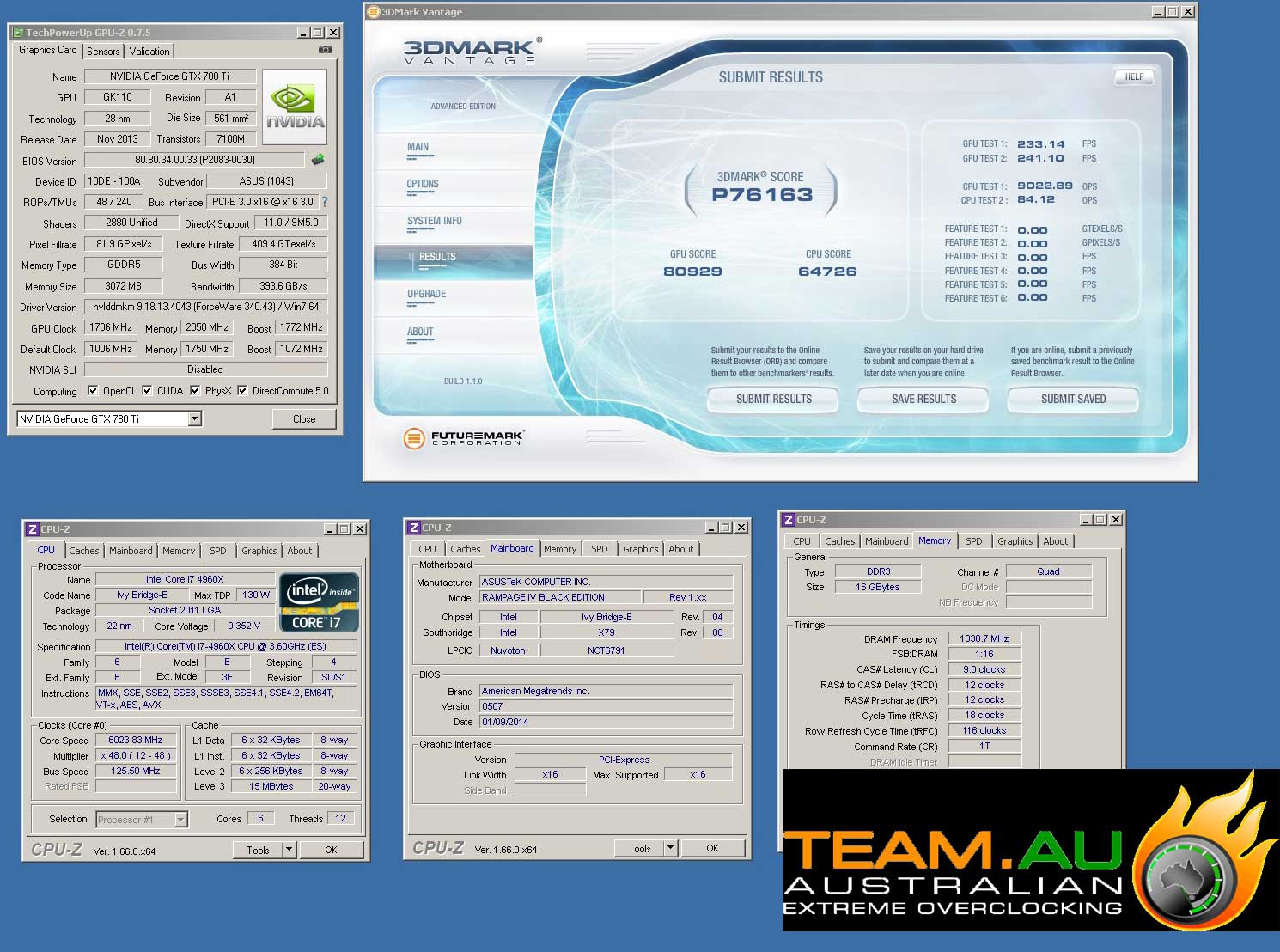This screenshot has width=1280, height=952.
Task: Open Tools dropdown arrow in CPU-Z Mainboard window
Action: point(671,848)
